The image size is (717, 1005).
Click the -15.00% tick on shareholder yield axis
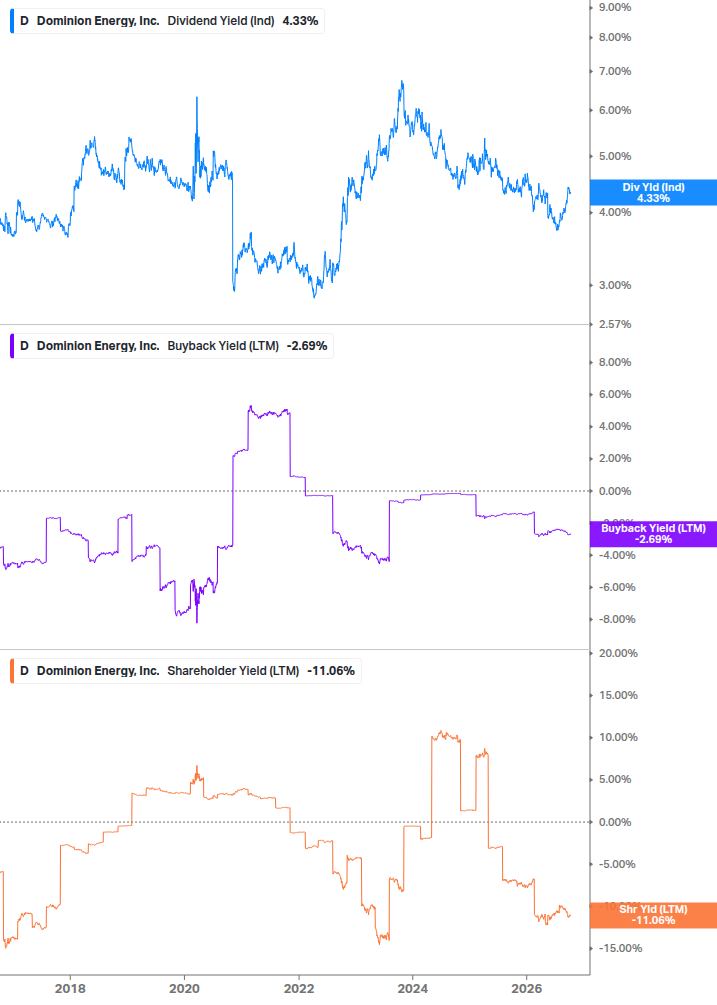(x=620, y=948)
